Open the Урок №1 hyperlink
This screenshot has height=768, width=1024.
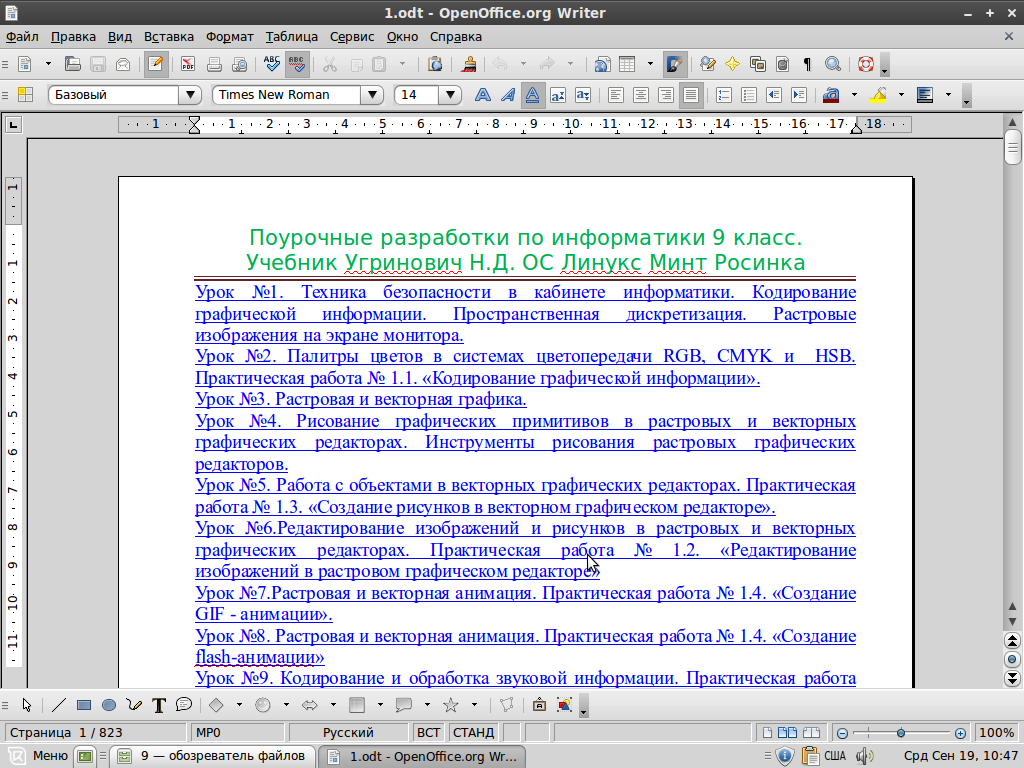click(526, 313)
